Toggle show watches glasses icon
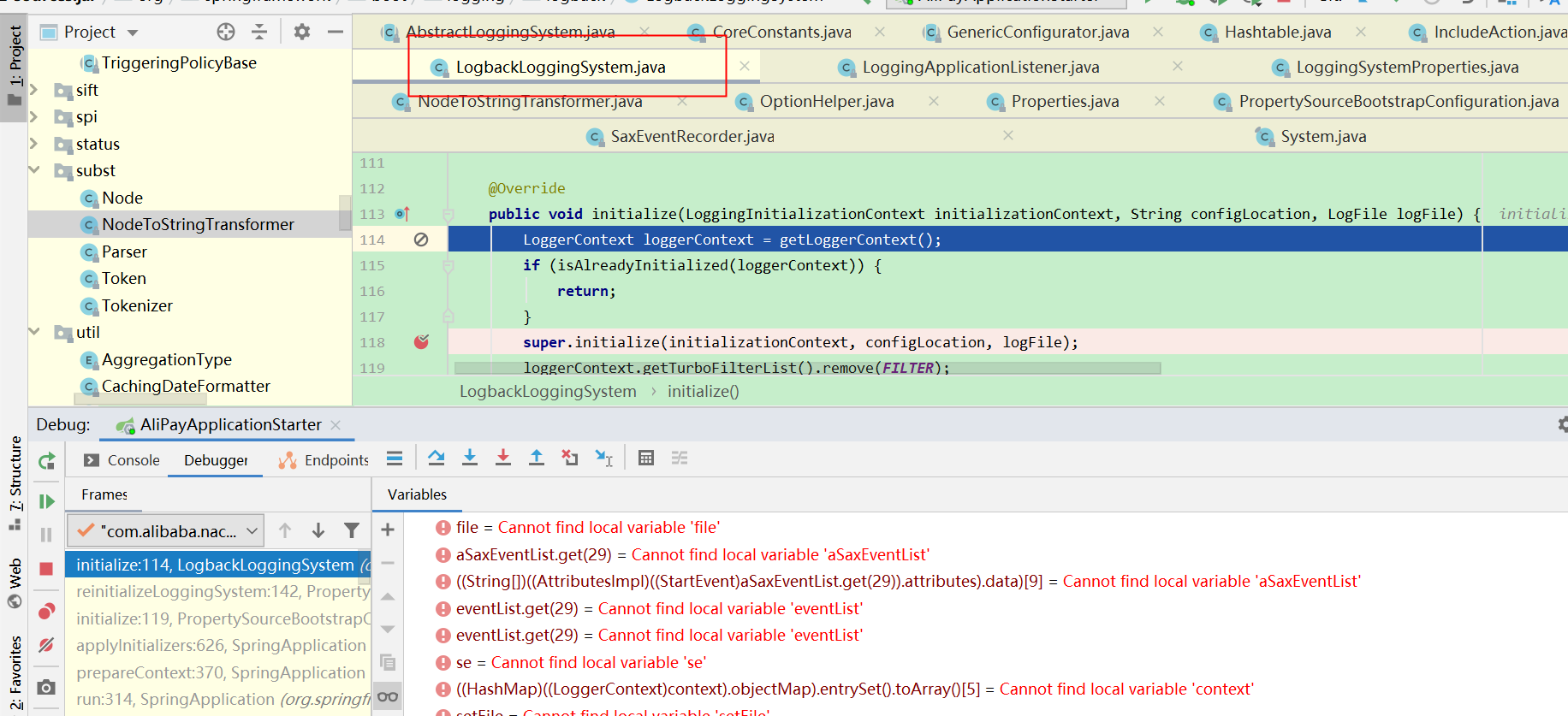This screenshot has height=716, width=1568. tap(388, 696)
